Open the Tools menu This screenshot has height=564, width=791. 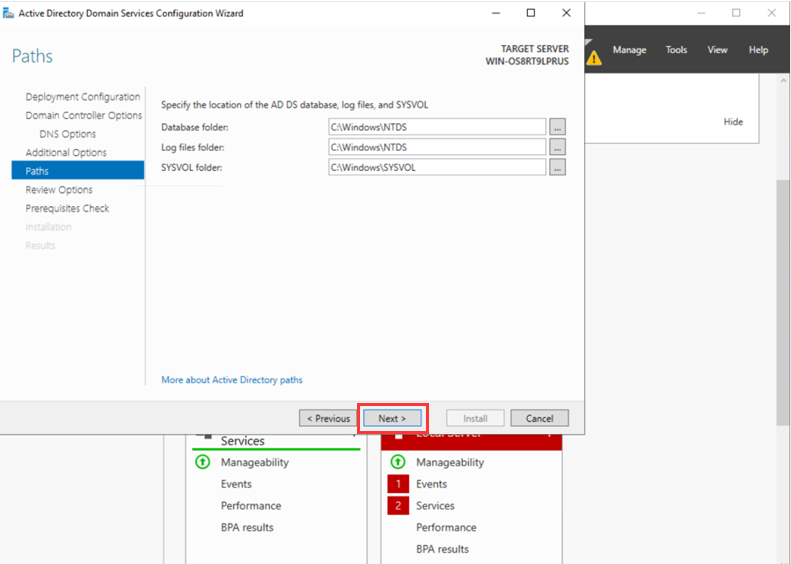677,50
